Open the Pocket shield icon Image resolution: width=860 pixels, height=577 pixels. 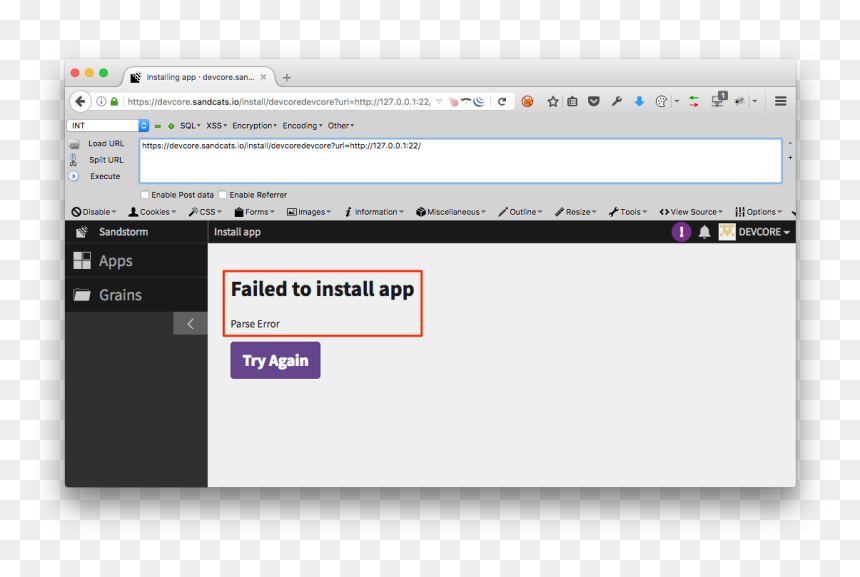click(x=593, y=101)
